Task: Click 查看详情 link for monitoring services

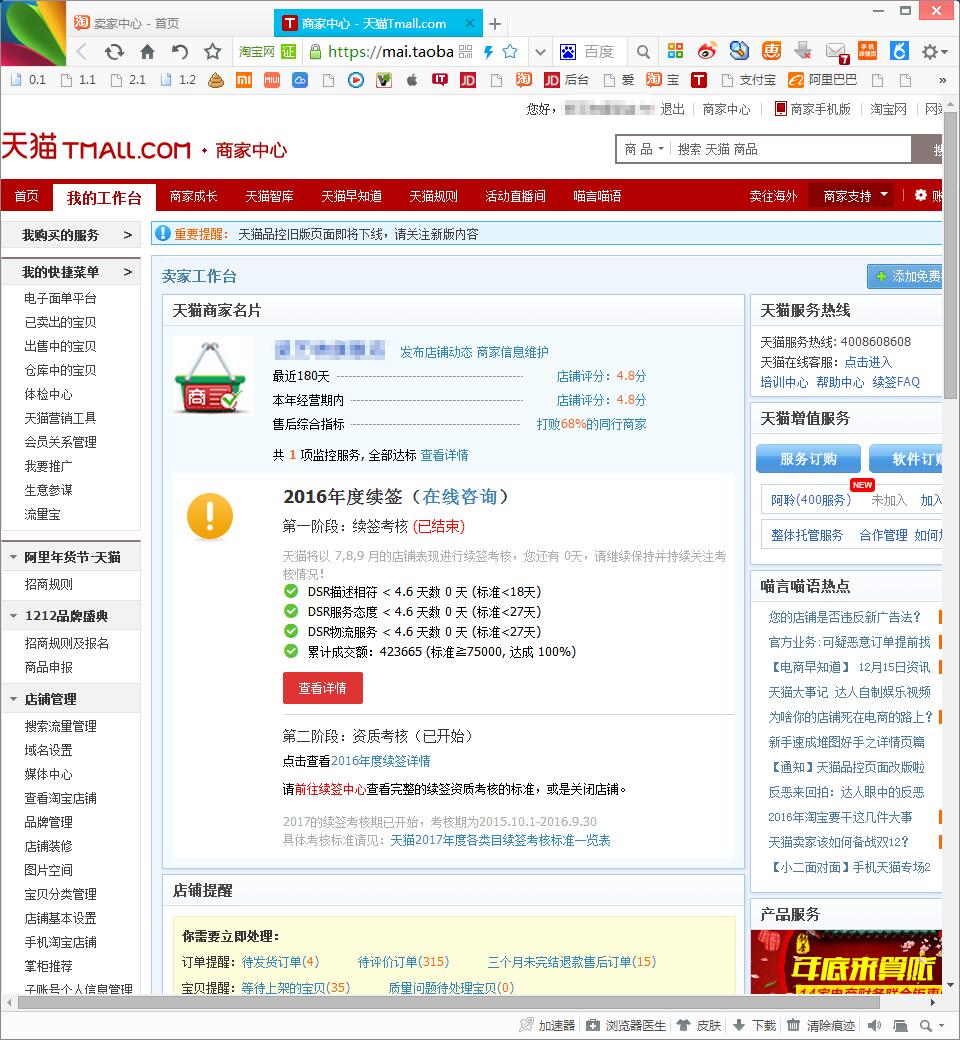Action: pyautogui.click(x=445, y=455)
